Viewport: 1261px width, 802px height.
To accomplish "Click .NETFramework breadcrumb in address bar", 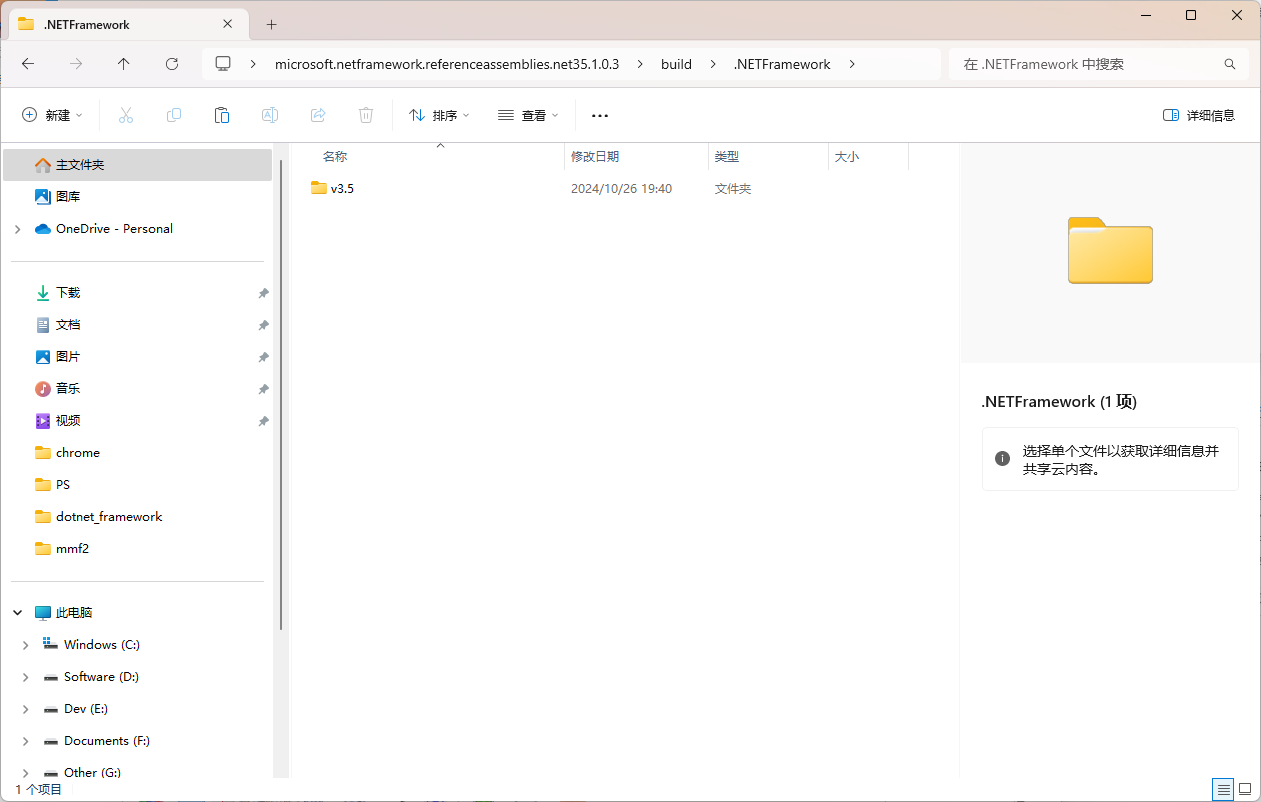I will [782, 64].
